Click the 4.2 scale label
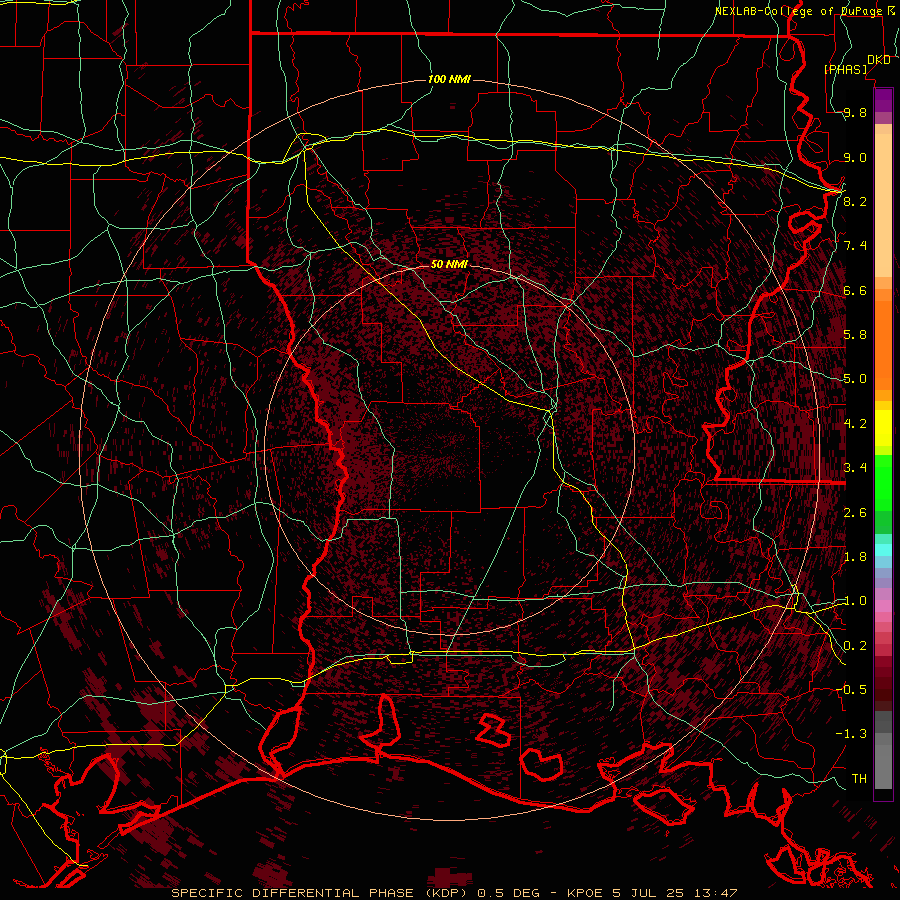900x900 pixels. [x=855, y=423]
